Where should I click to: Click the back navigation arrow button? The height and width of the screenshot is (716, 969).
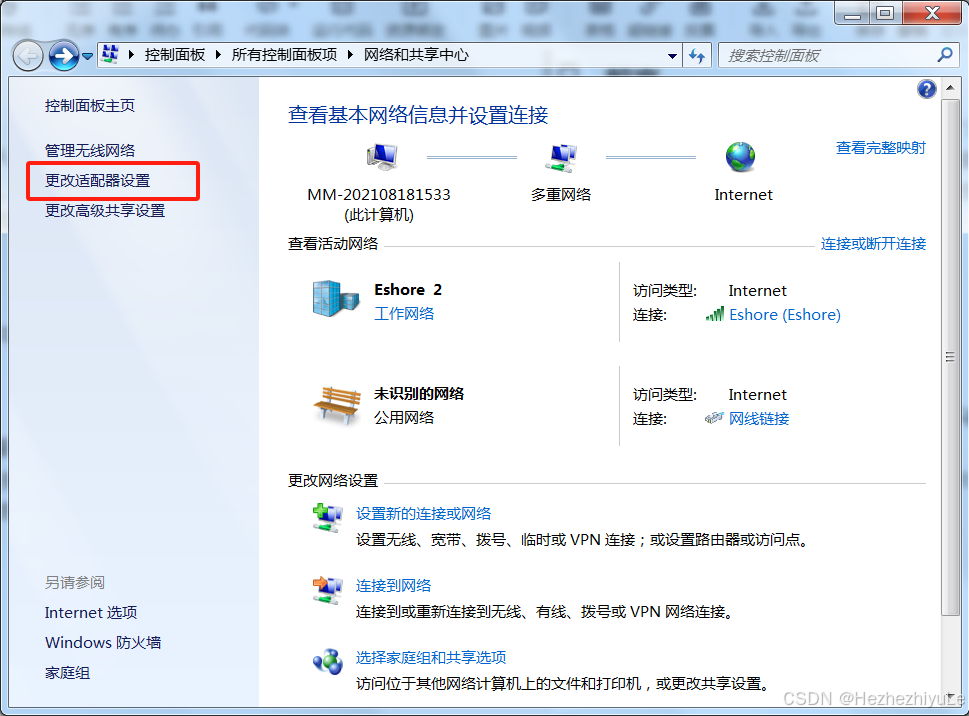click(x=28, y=56)
